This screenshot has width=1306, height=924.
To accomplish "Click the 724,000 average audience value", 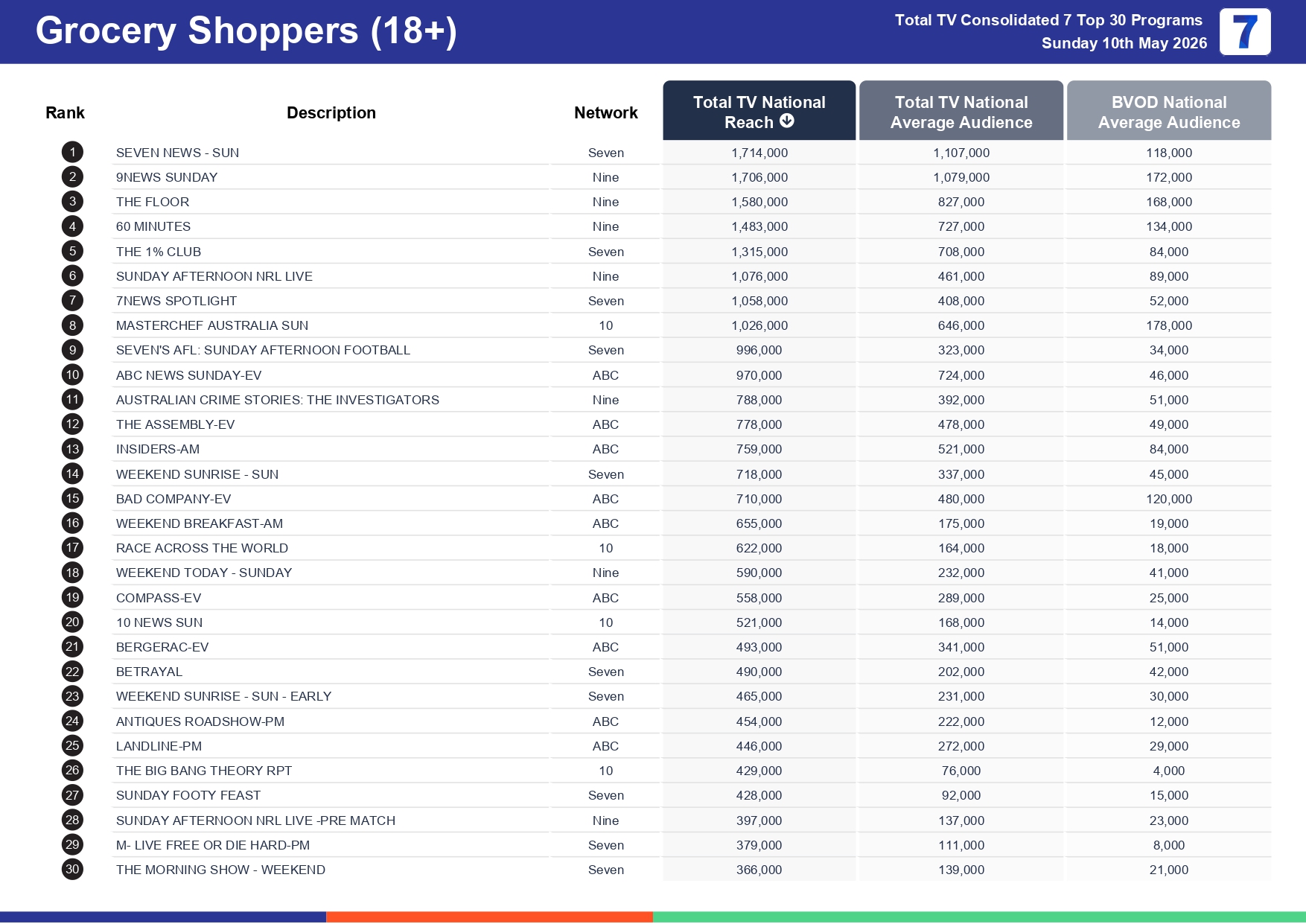I will point(961,375).
